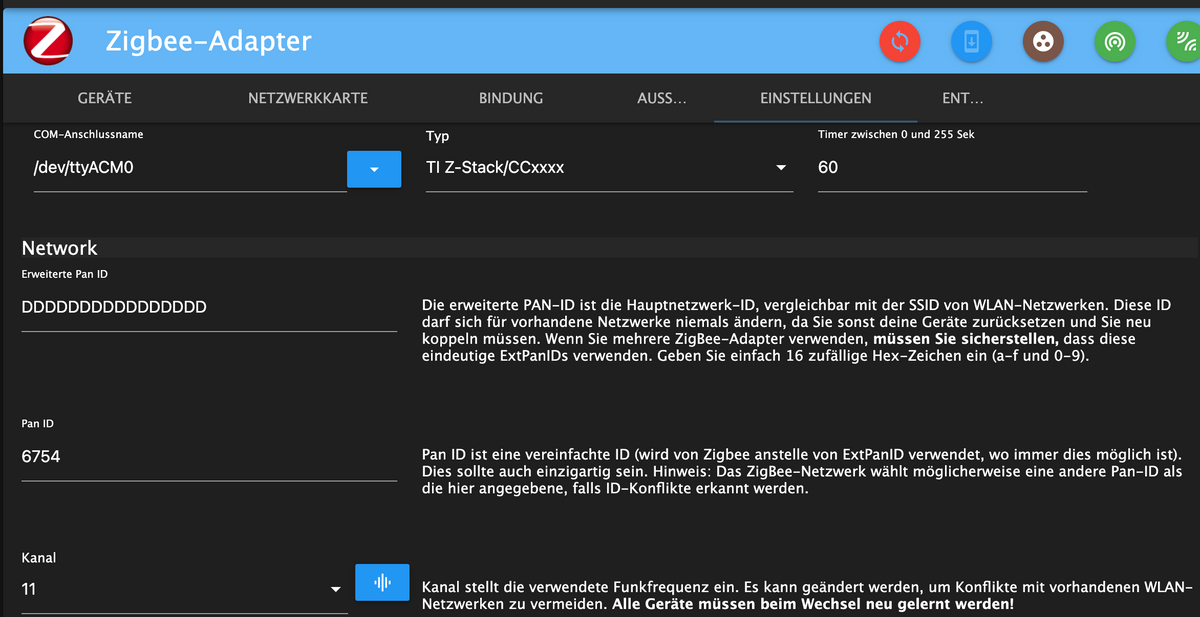Click the blue channel scan waveform button
This screenshot has width=1200, height=617.
coord(382,582)
